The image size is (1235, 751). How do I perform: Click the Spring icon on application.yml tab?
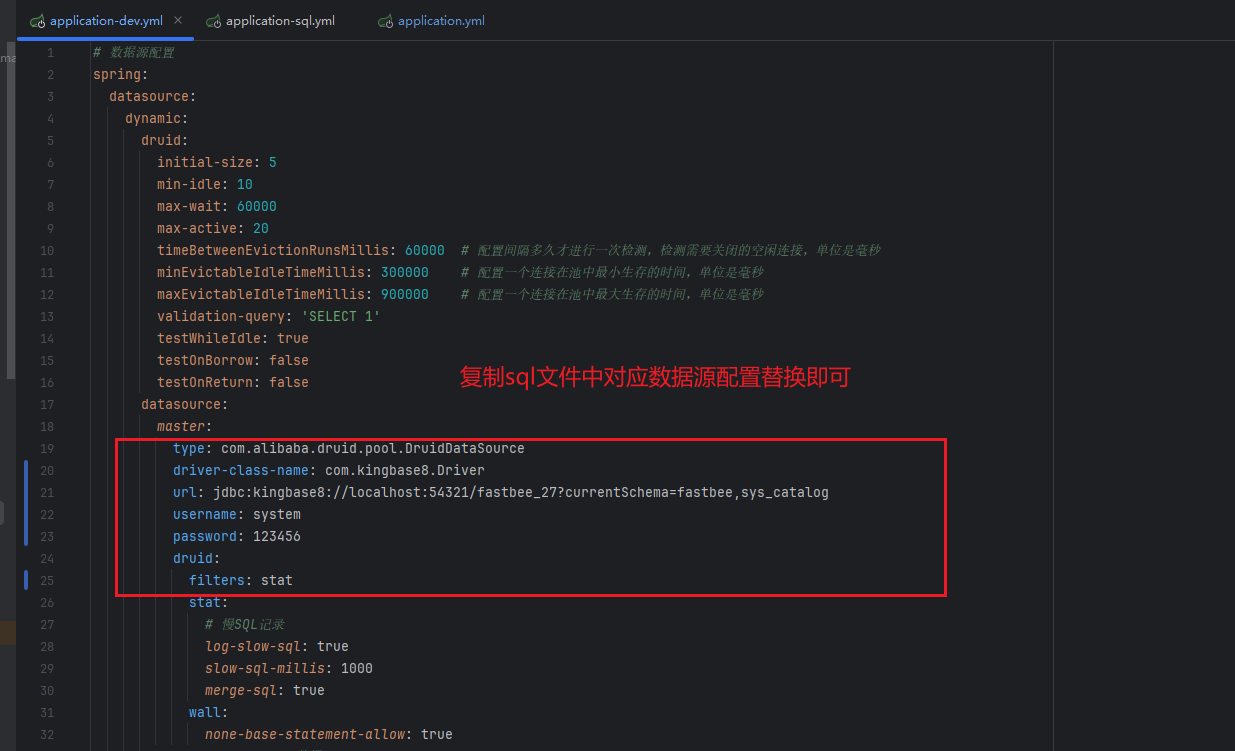[385, 21]
